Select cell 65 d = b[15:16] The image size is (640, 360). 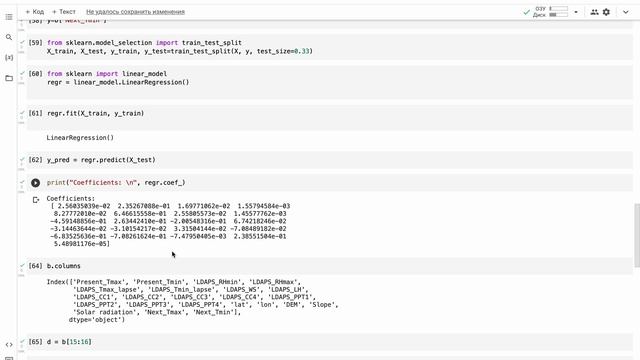point(329,342)
